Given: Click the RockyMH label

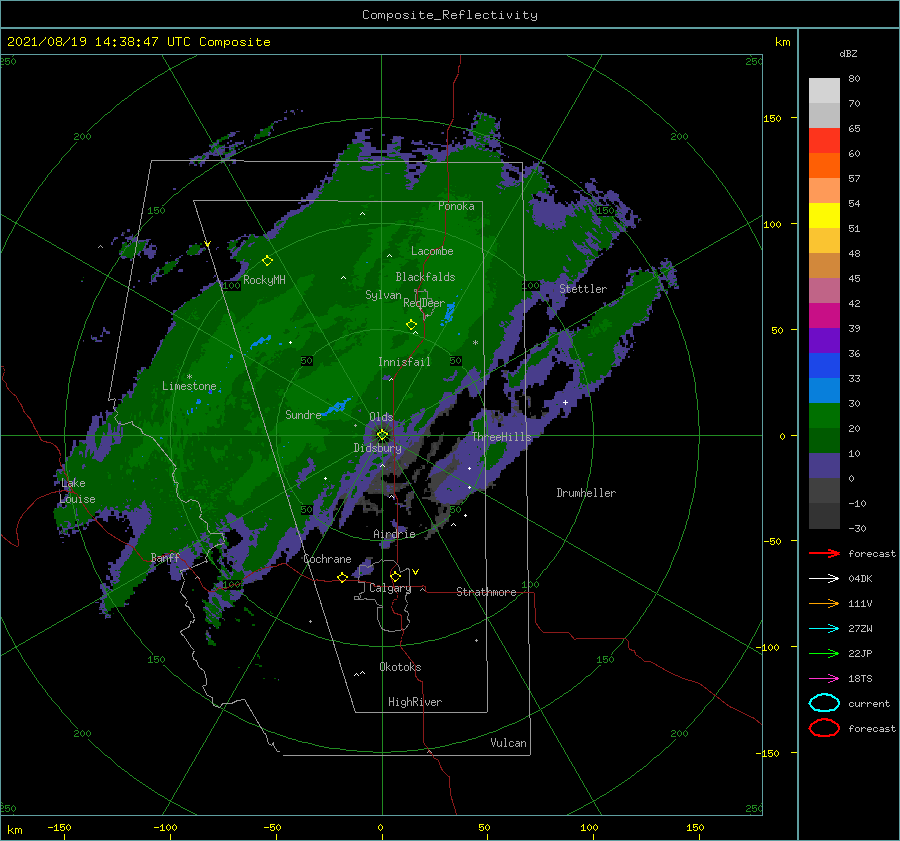Looking at the screenshot, I should click(264, 280).
